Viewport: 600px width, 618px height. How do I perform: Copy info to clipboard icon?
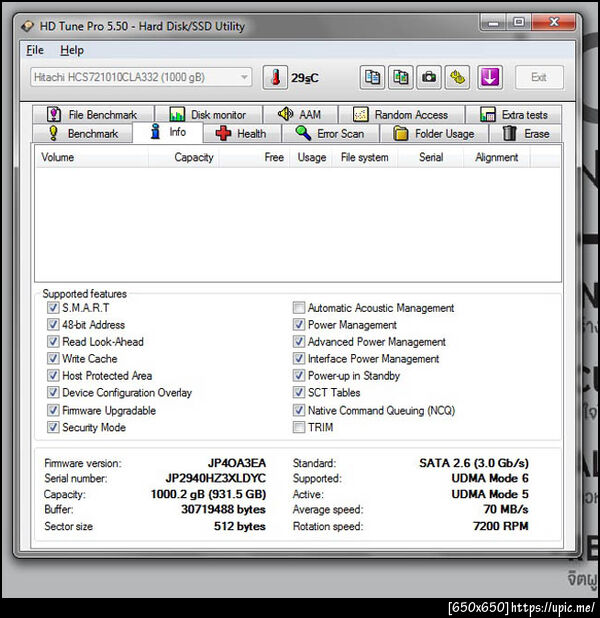[x=372, y=77]
